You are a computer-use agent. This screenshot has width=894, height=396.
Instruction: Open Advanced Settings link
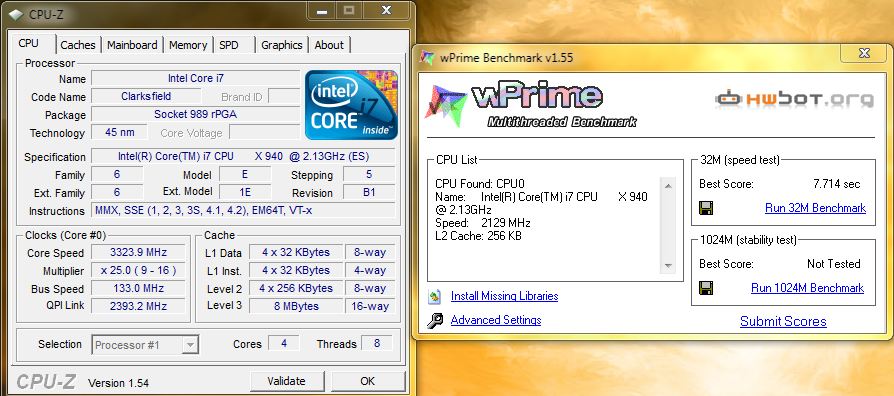(496, 320)
